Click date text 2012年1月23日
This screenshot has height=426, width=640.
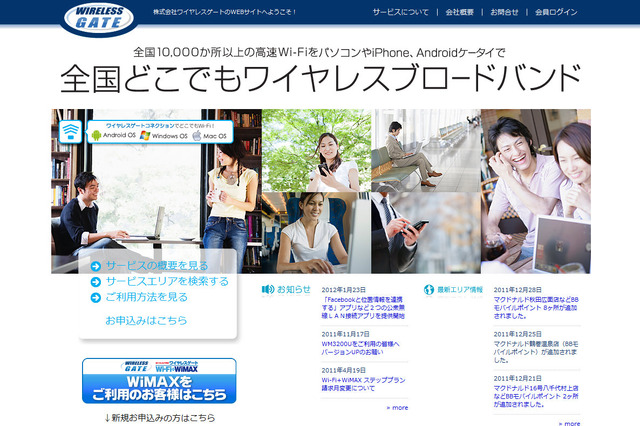pos(344,290)
